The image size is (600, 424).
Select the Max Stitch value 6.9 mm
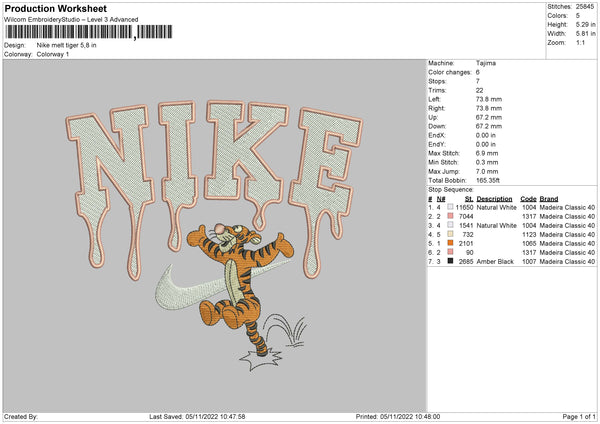click(x=487, y=153)
